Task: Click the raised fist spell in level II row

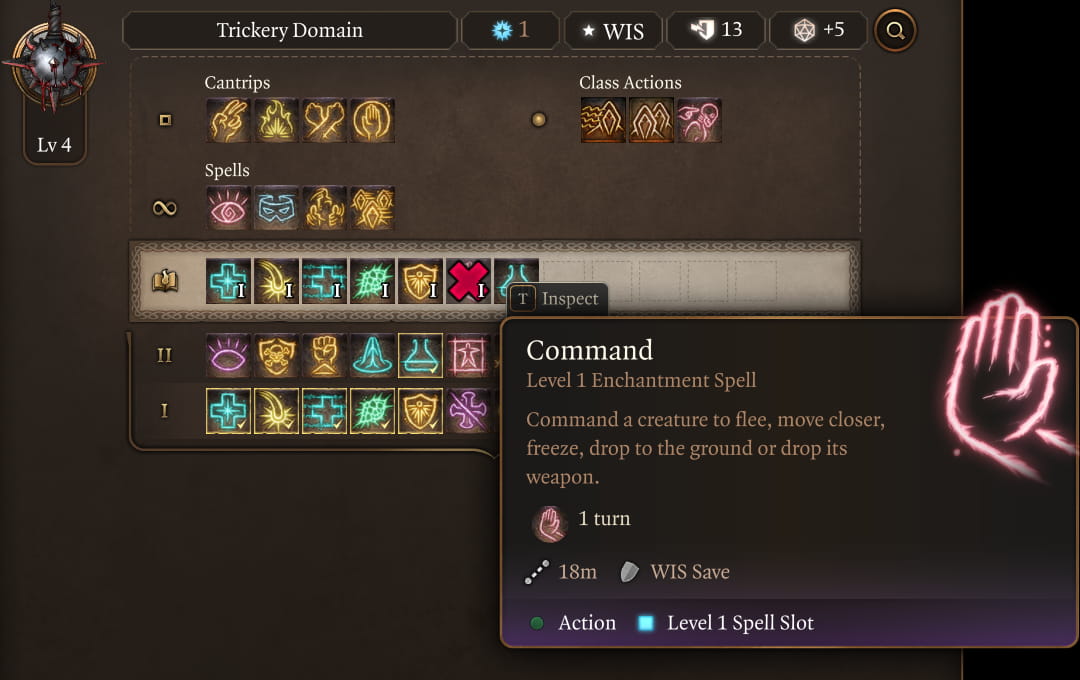Action: 325,355
